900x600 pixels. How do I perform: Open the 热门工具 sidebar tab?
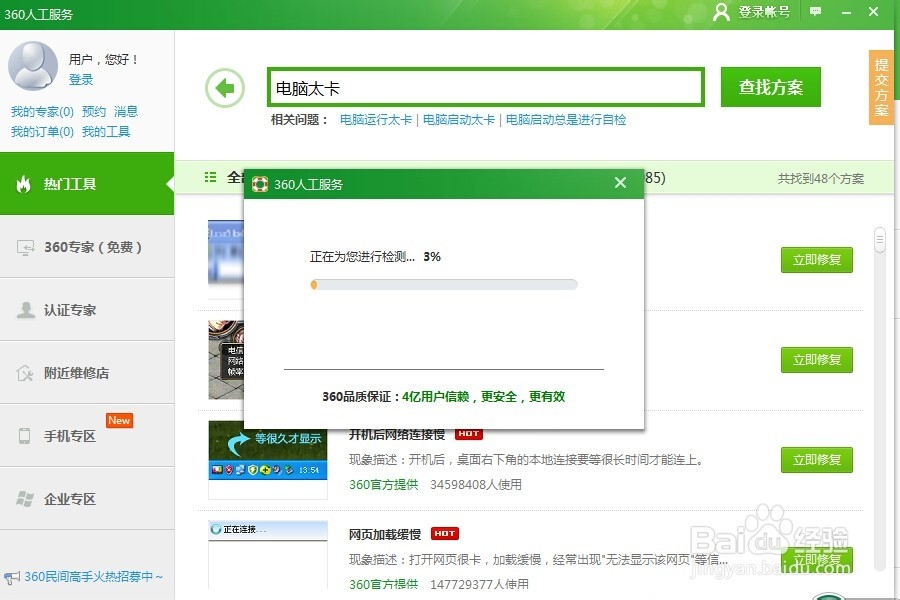pyautogui.click(x=87, y=184)
